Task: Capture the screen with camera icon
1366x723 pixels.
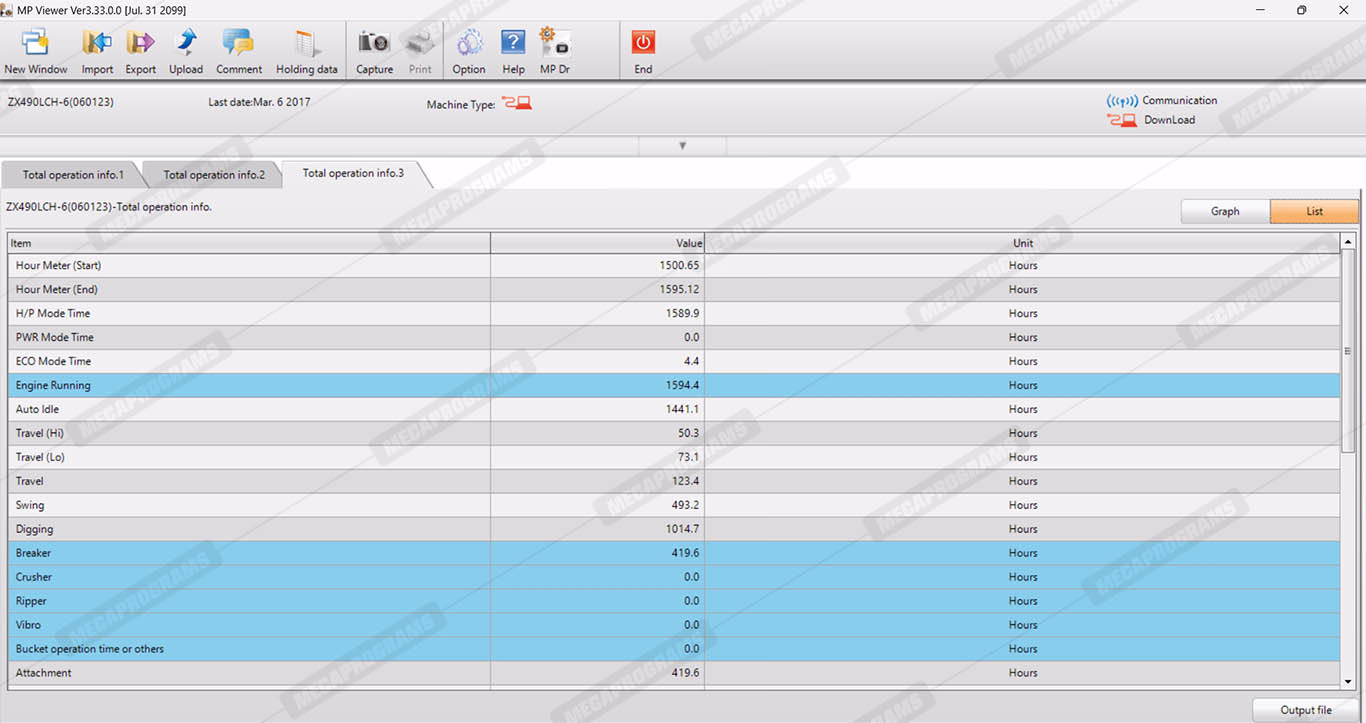Action: coord(374,51)
